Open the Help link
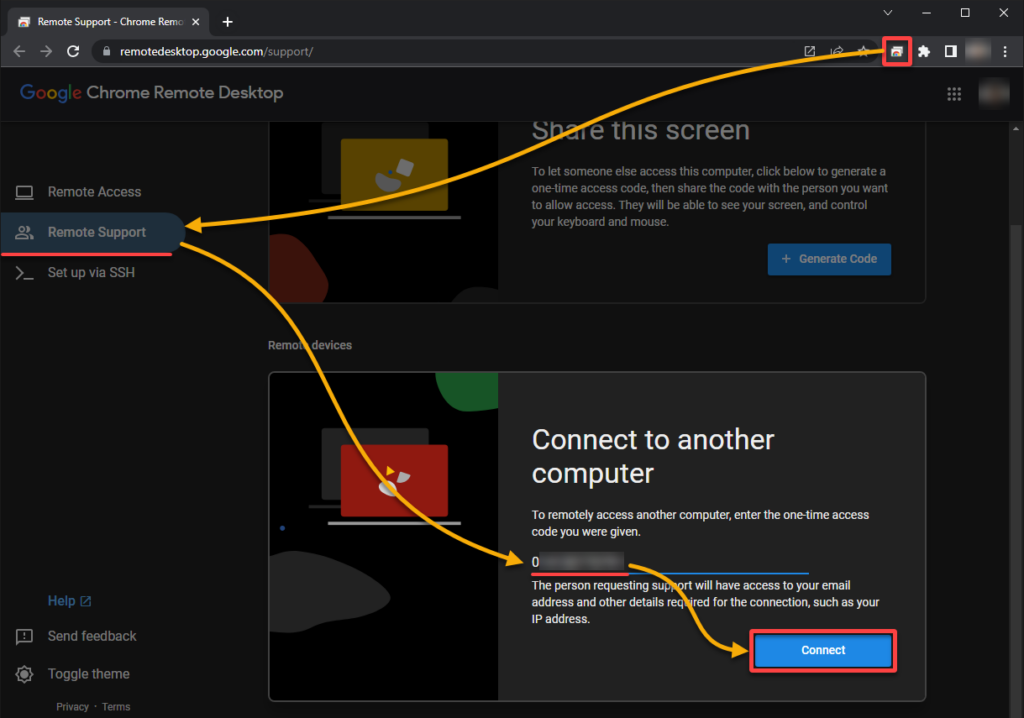 62,600
